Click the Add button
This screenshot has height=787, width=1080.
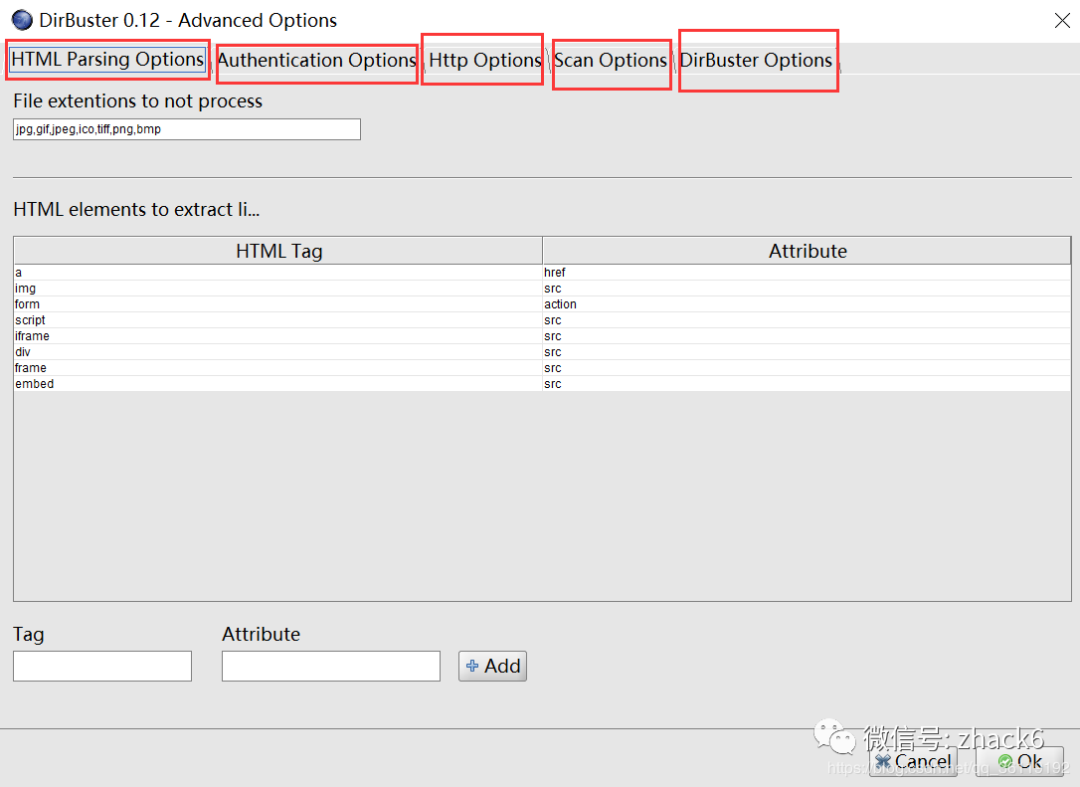pos(492,666)
